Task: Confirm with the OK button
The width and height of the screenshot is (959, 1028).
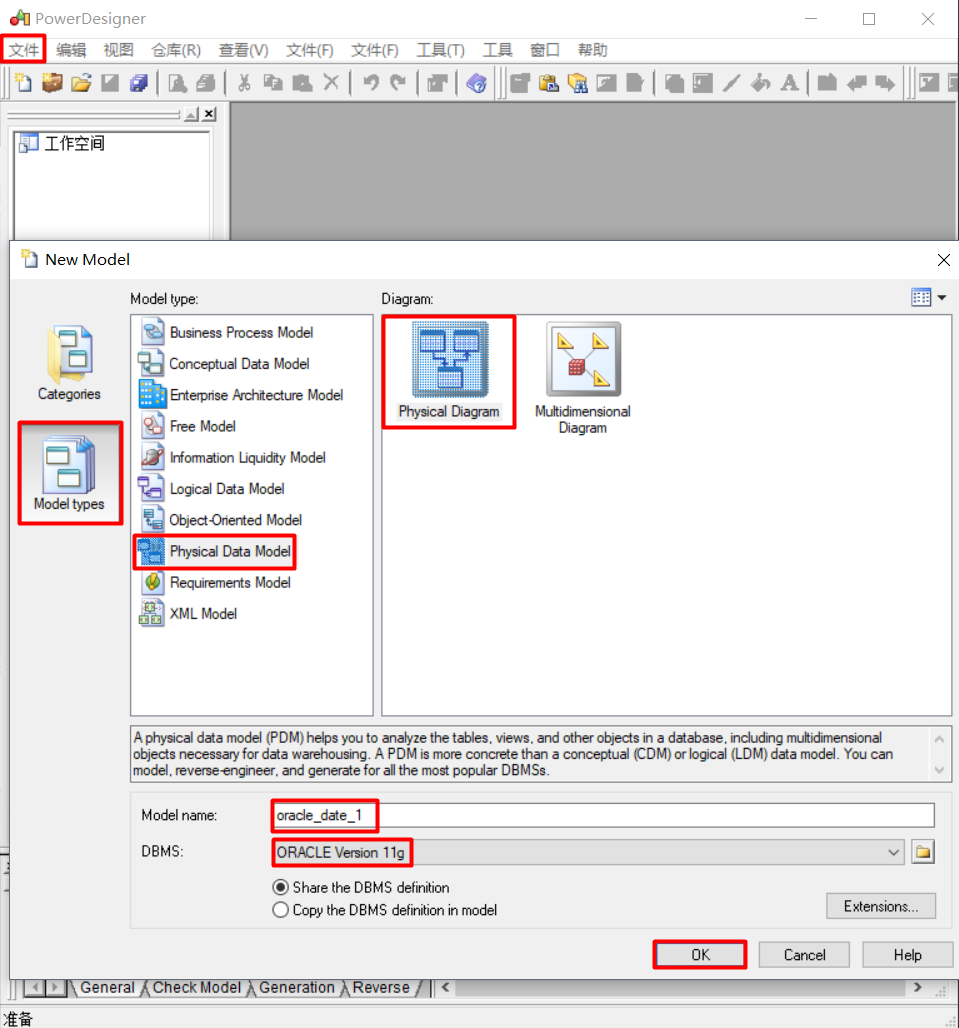Action: click(x=700, y=955)
